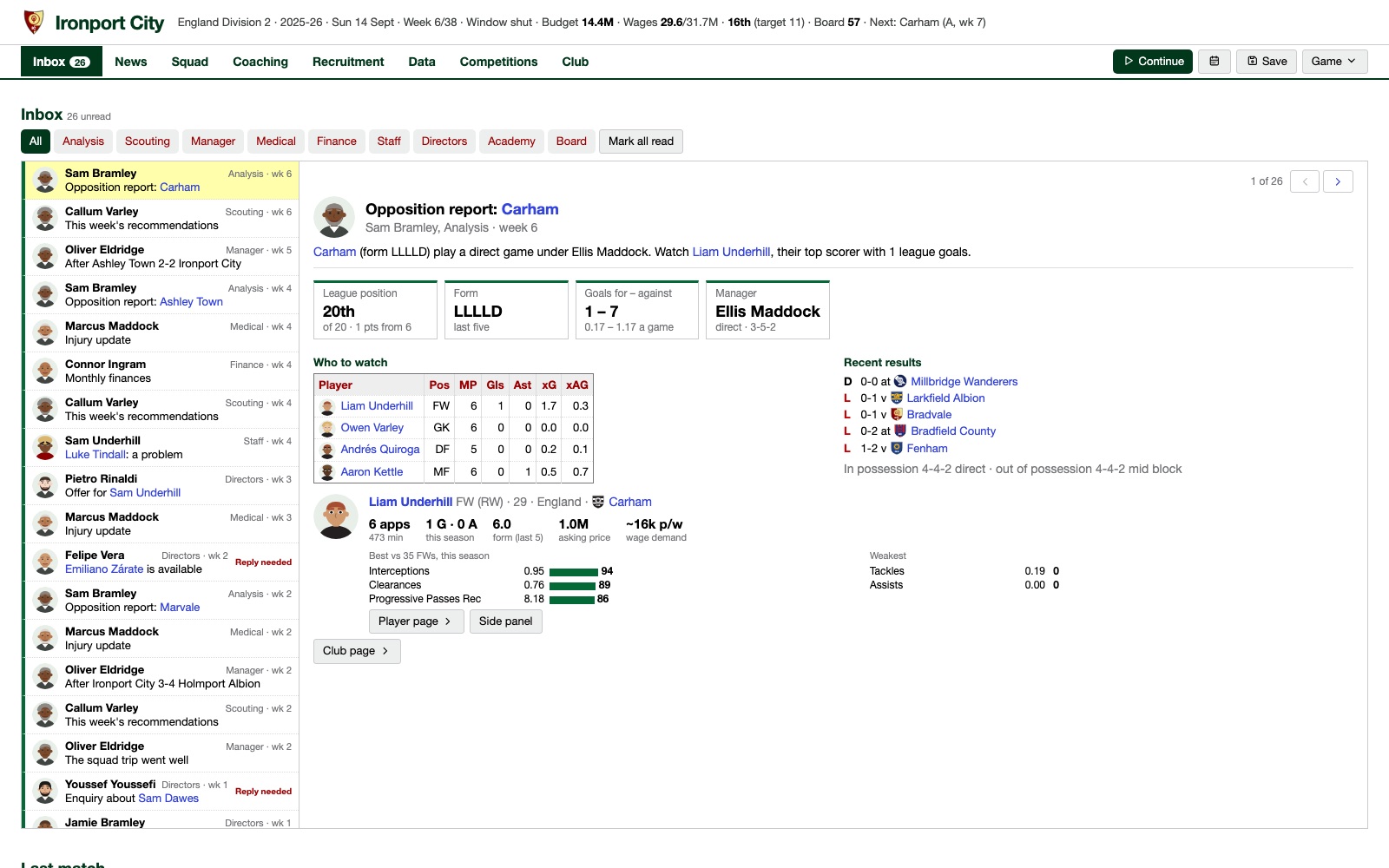Continue to the next day

pyautogui.click(x=1153, y=62)
